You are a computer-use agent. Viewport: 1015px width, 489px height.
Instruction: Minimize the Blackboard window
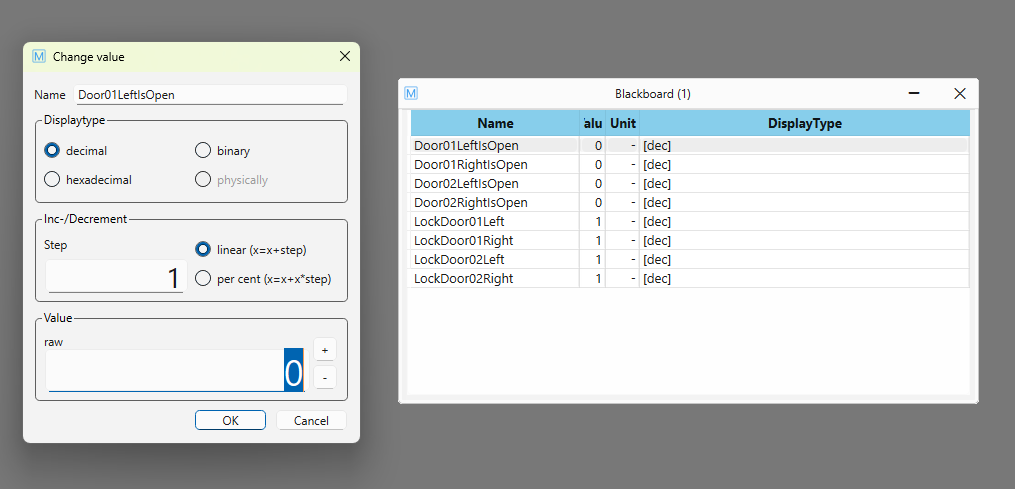913,93
